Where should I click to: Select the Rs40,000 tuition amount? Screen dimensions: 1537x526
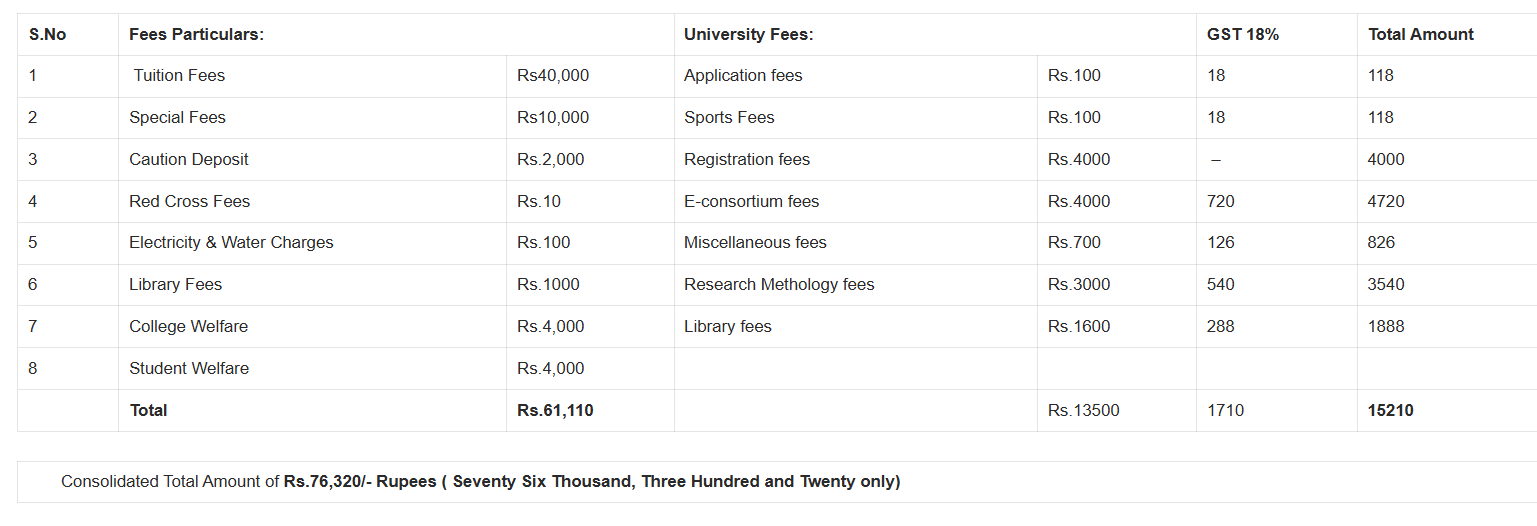[x=553, y=76]
